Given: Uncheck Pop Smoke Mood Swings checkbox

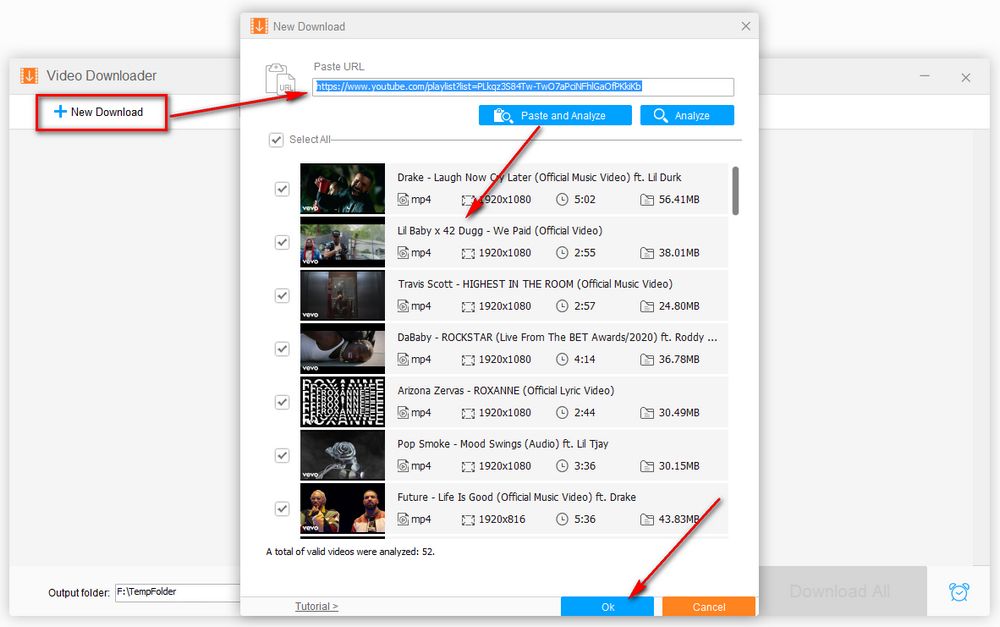Looking at the screenshot, I should pos(282,455).
